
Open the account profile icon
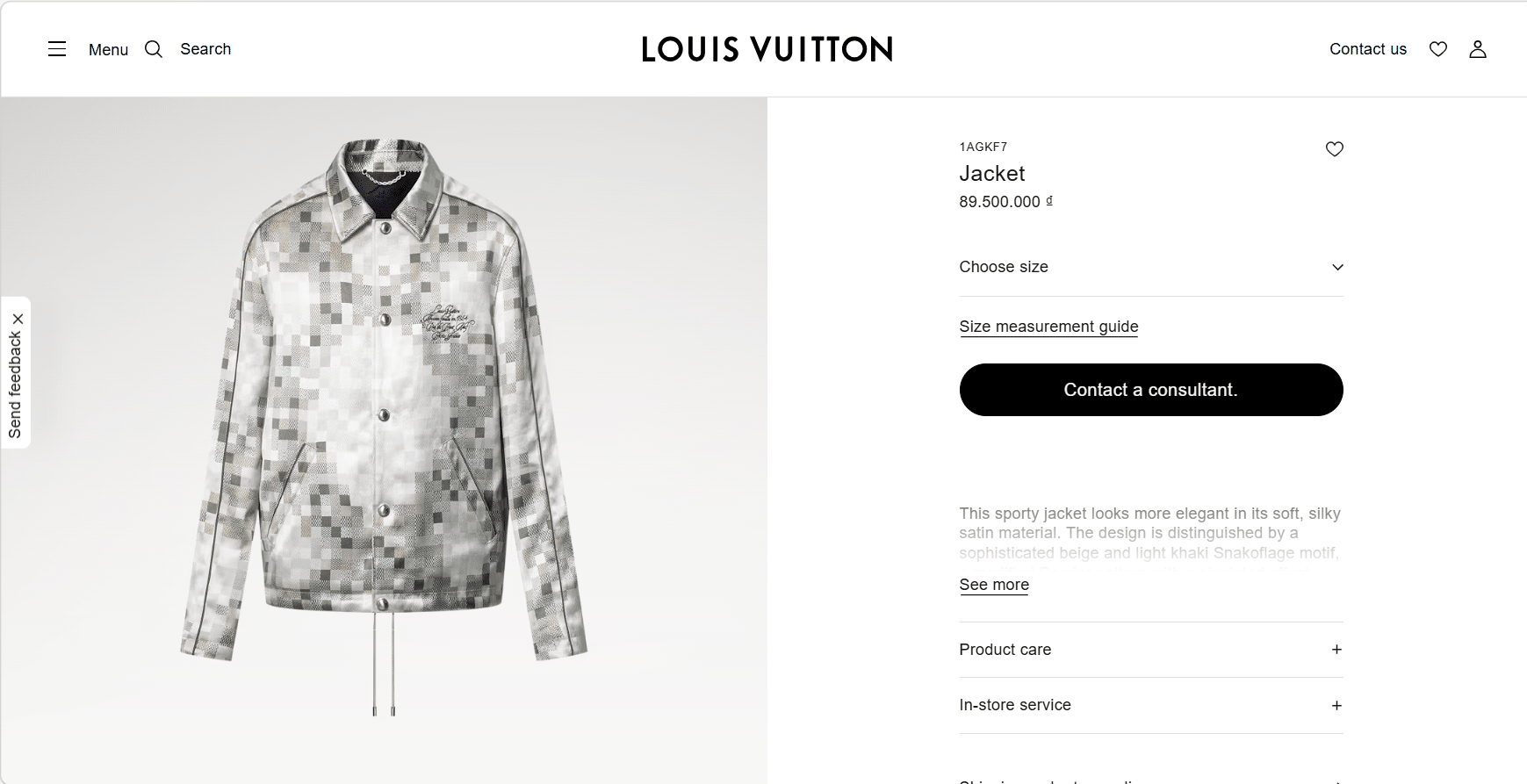1478,49
